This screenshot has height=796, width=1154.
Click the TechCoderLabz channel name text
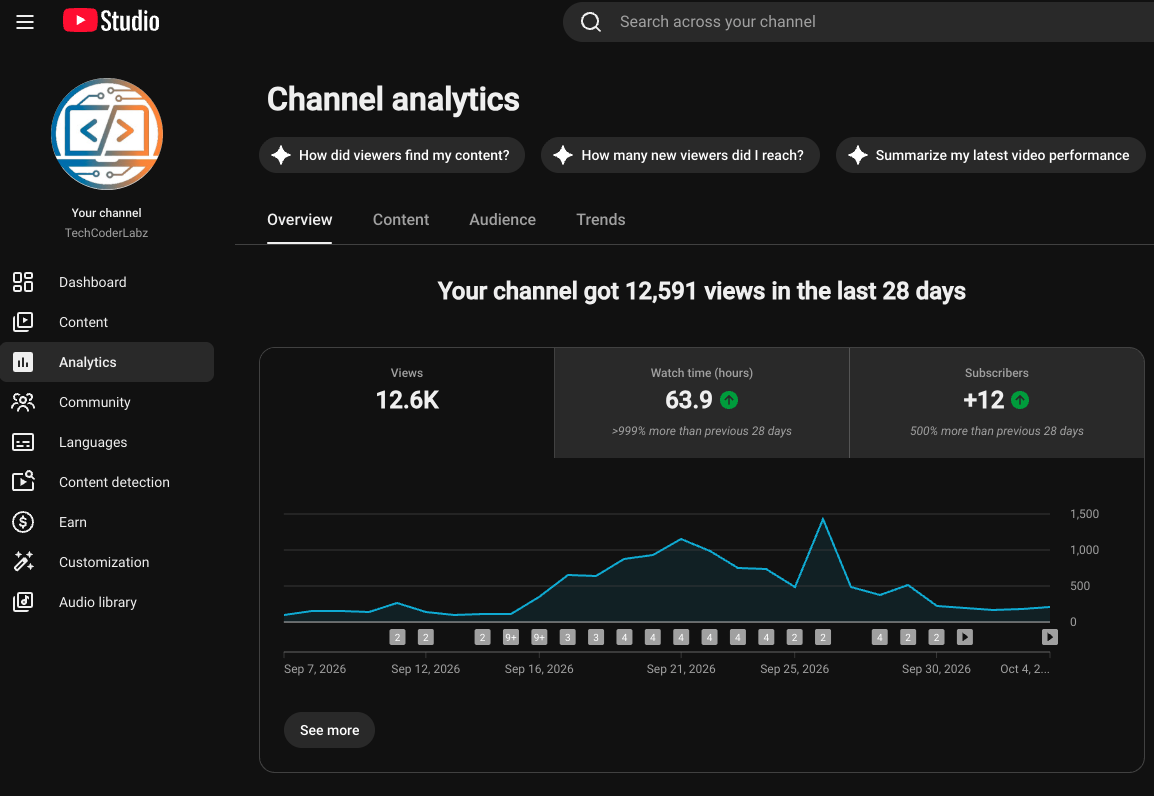107,233
